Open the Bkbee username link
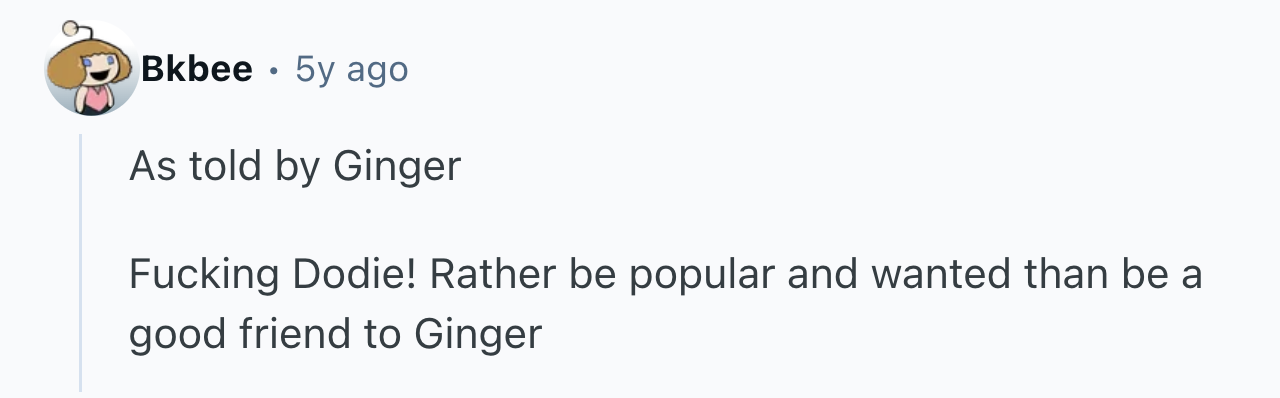1280x398 pixels. 197,69
